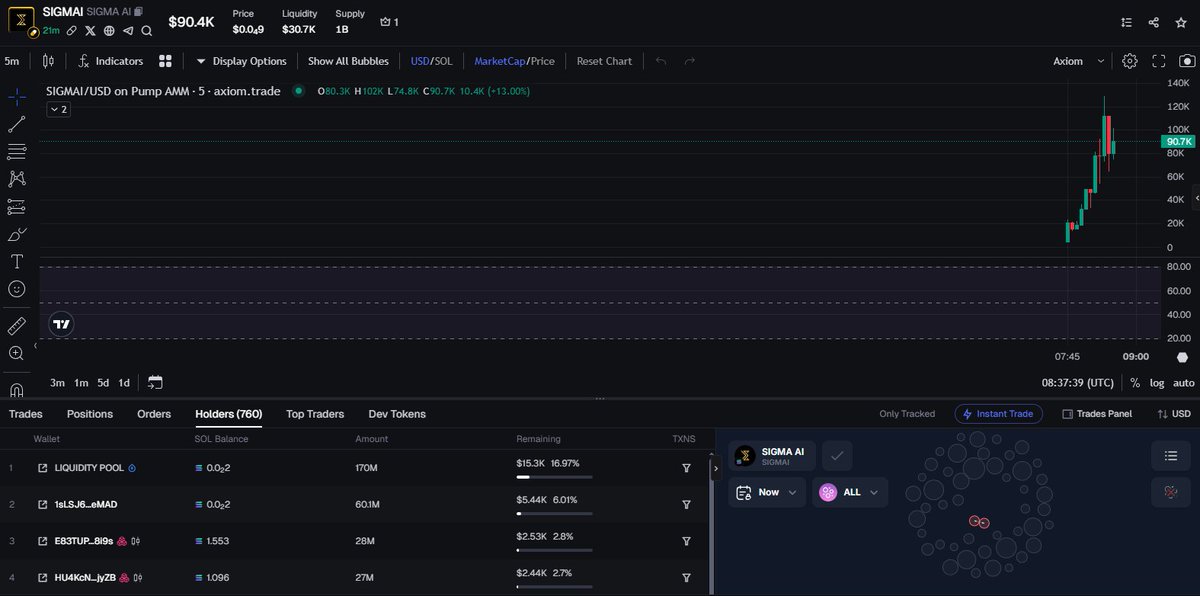The image size is (1200, 596).
Task: Switch currency to SOL in USD/SOL toggle
Action: tap(443, 61)
